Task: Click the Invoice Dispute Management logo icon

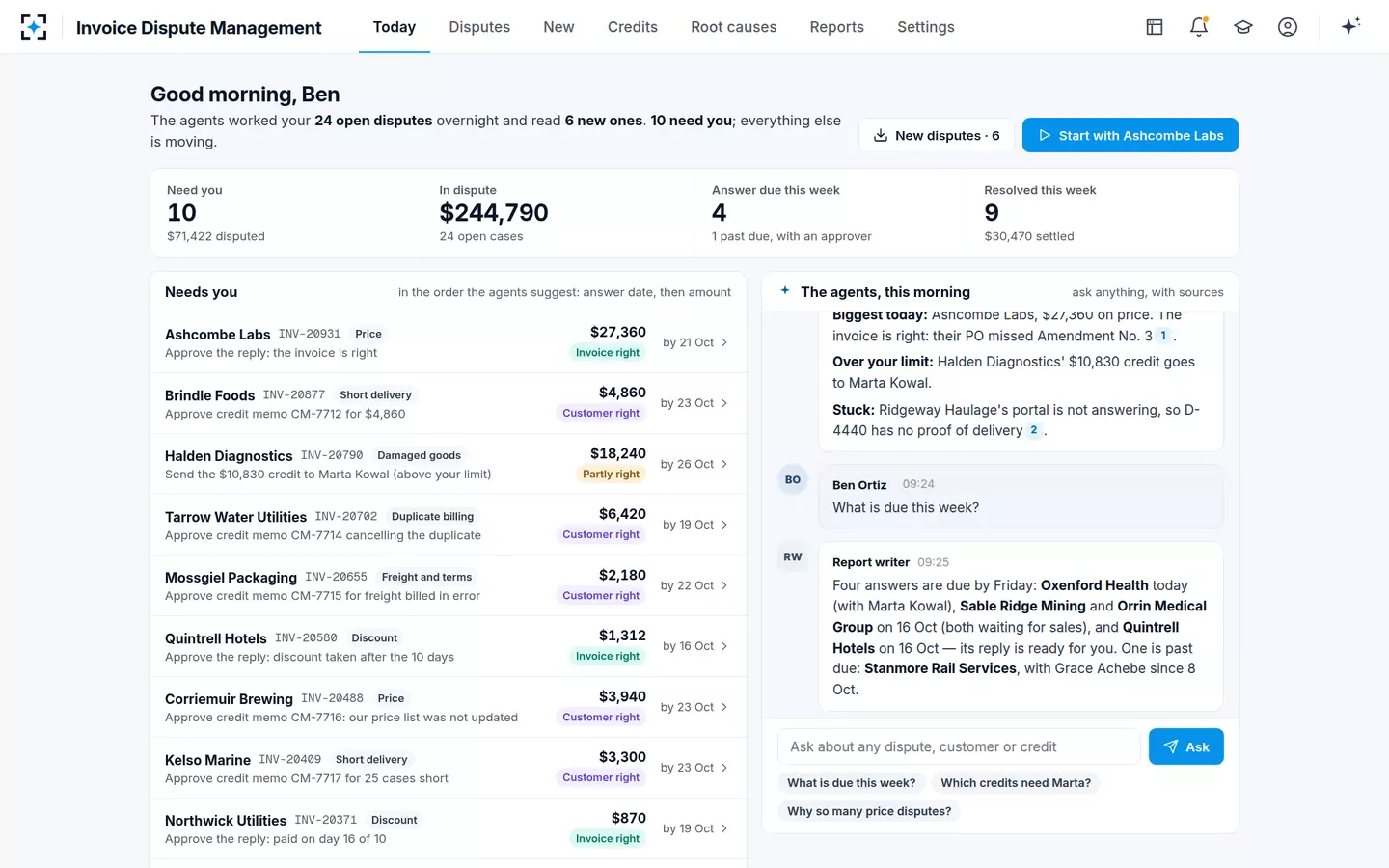Action: pyautogui.click(x=34, y=27)
